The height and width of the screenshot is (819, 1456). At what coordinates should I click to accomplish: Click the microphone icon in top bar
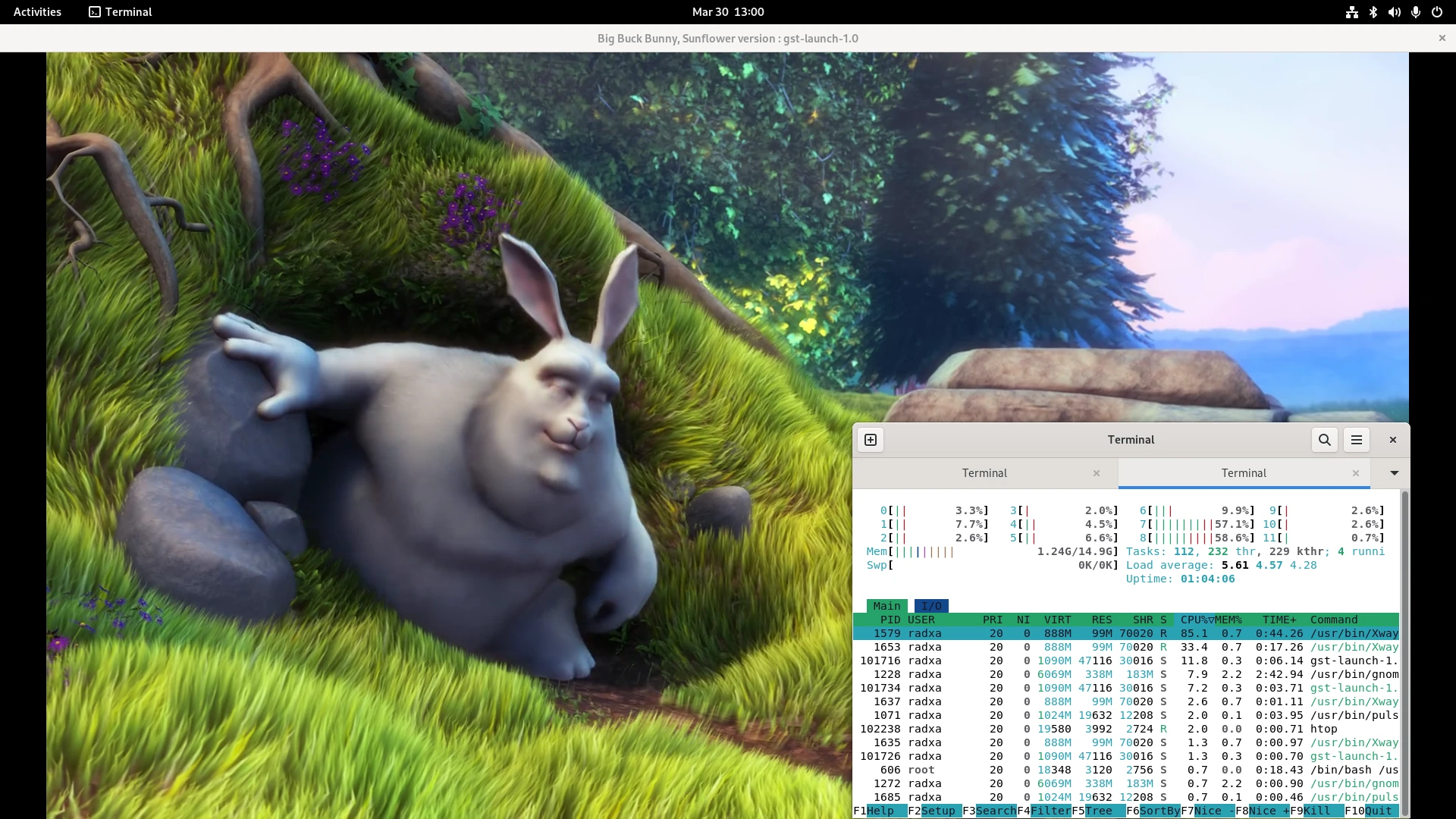pos(1416,12)
